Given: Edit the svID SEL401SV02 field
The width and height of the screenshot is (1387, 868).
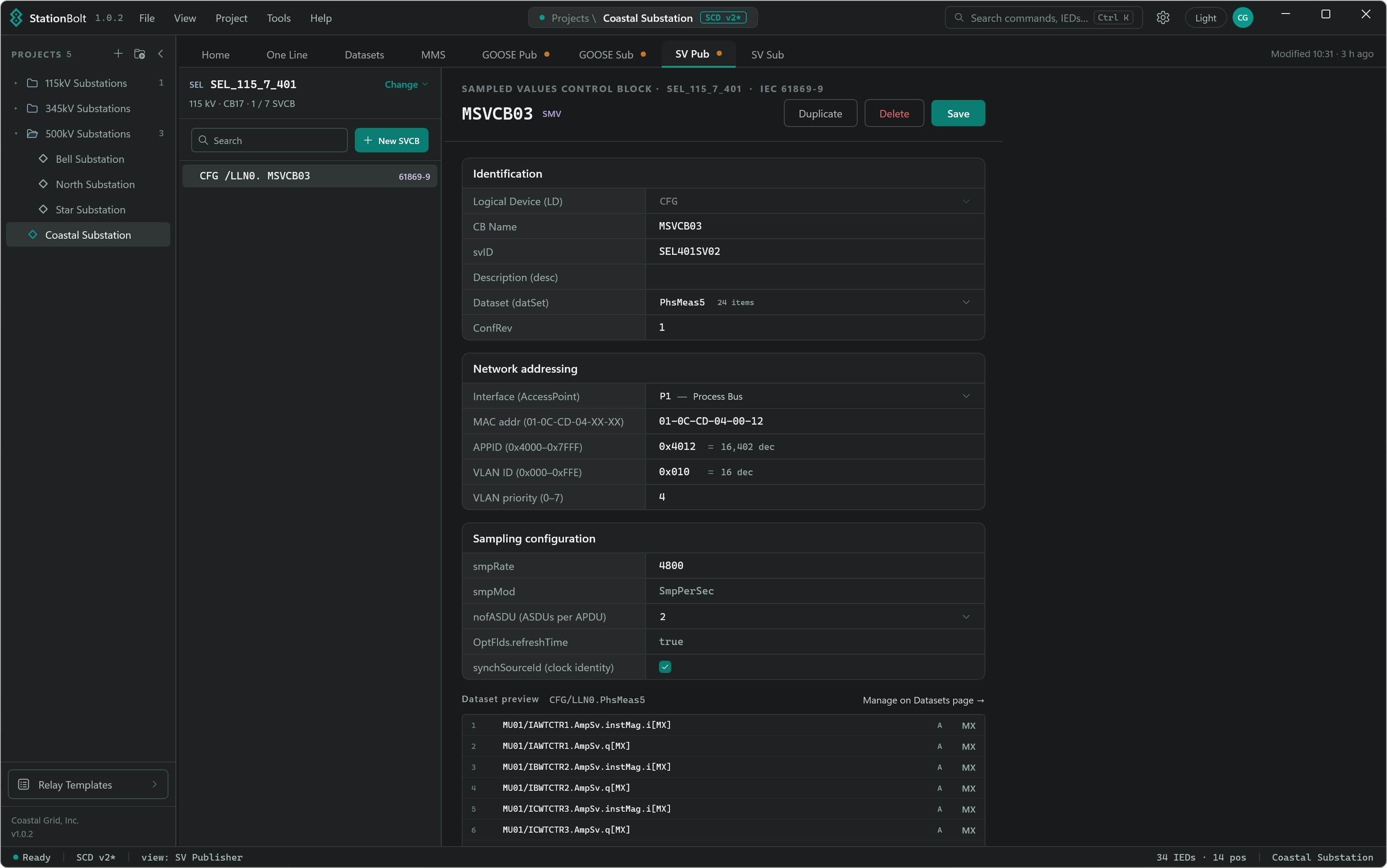Looking at the screenshot, I should (815, 251).
